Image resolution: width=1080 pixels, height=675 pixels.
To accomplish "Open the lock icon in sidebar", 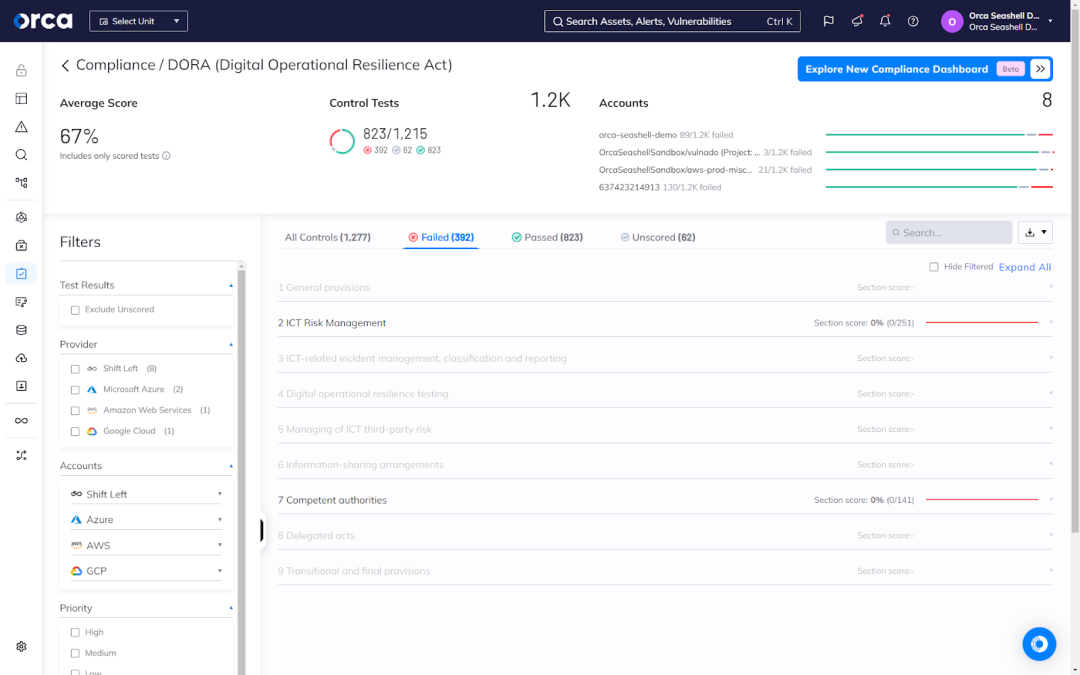I will (21, 70).
